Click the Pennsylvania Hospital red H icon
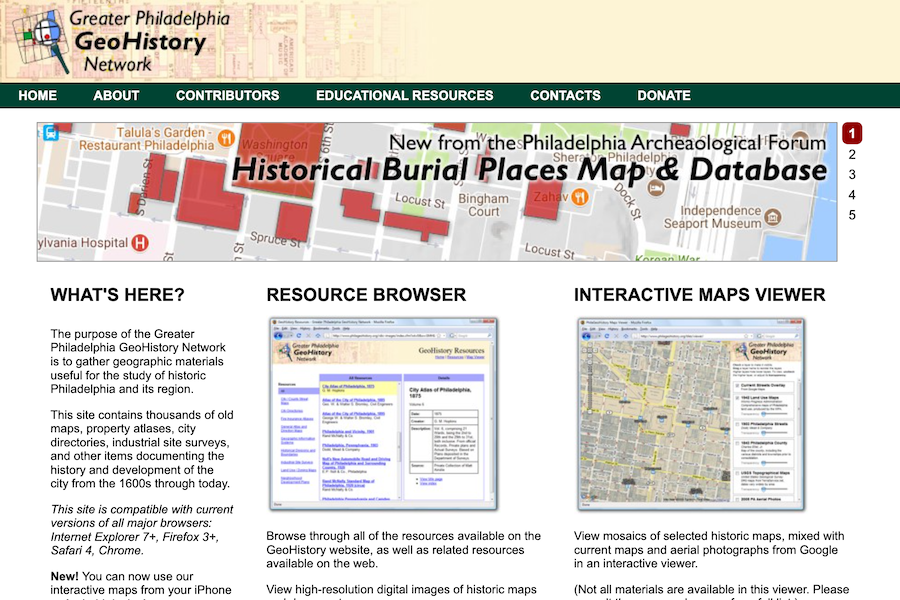 [141, 243]
